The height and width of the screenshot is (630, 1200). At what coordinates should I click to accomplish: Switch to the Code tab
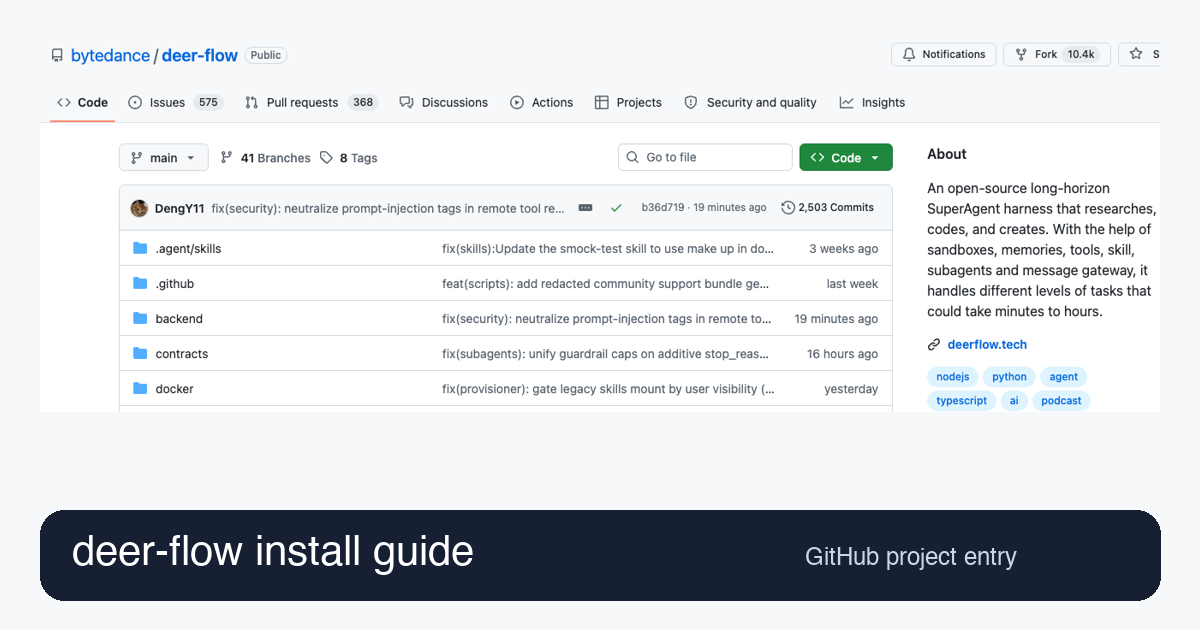tap(82, 103)
